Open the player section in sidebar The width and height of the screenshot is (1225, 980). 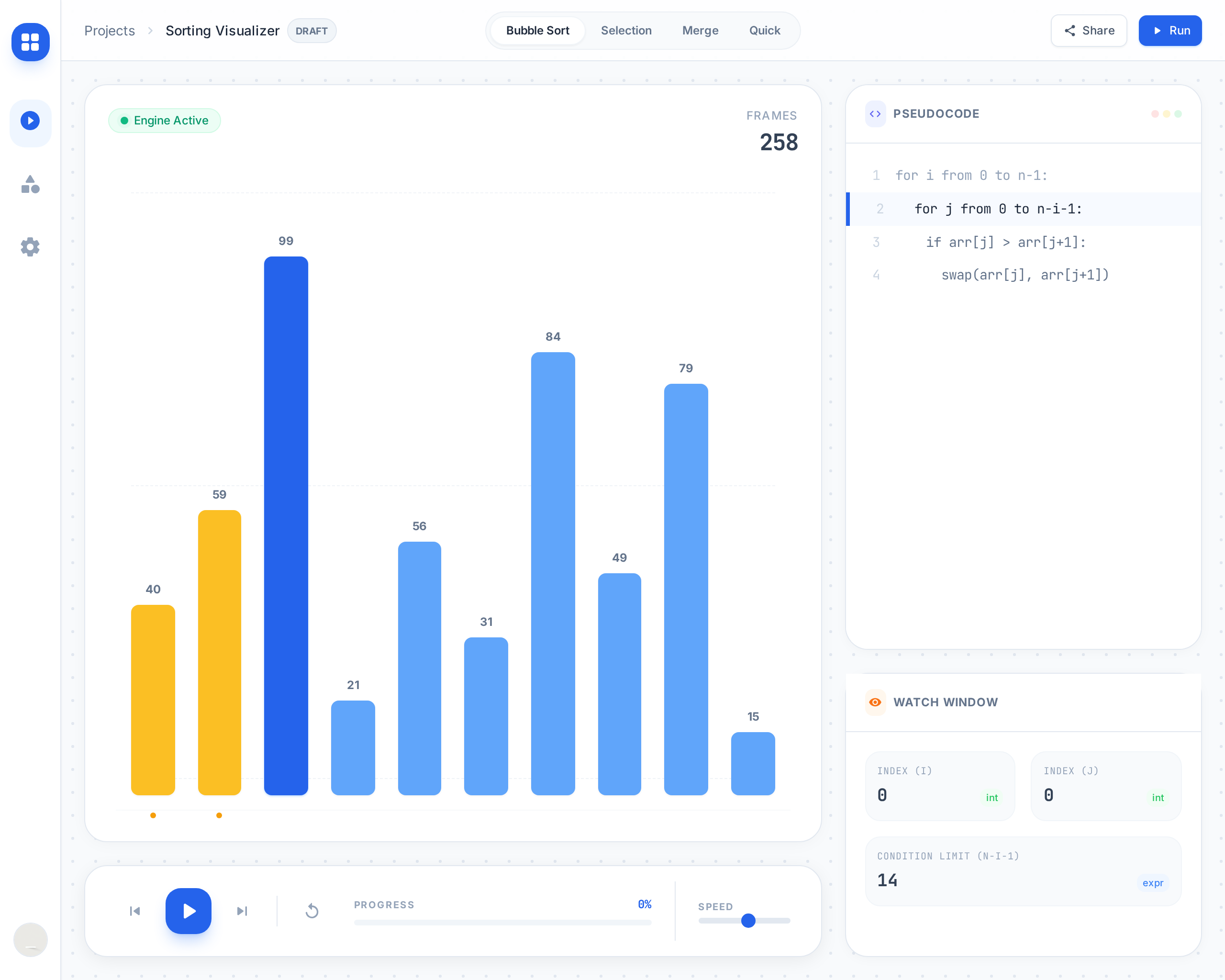coord(30,121)
